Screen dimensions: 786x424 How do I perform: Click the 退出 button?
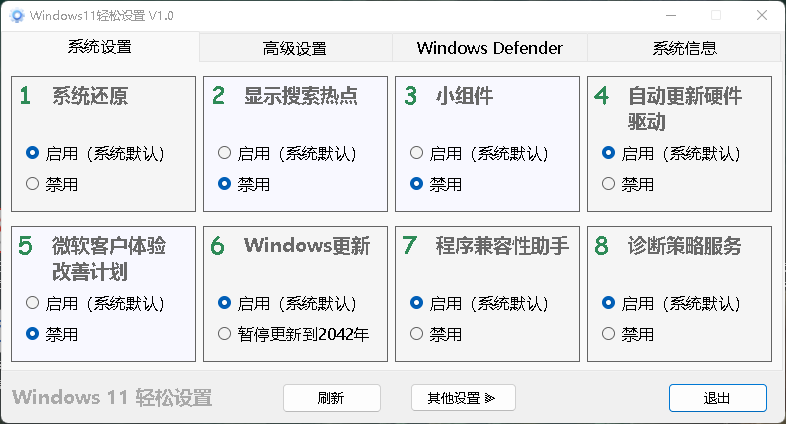click(x=717, y=398)
